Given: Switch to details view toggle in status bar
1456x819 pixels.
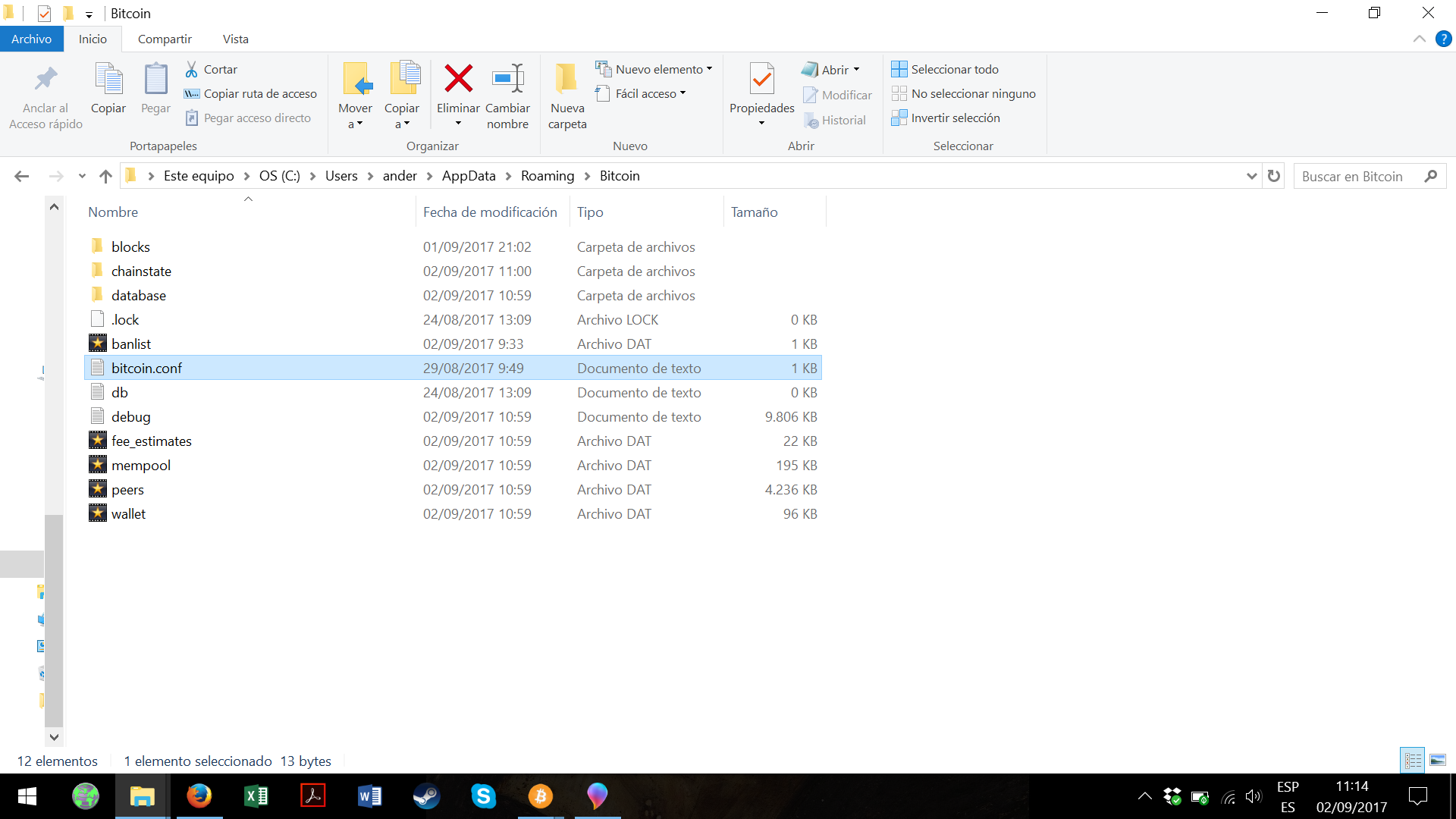Looking at the screenshot, I should tap(1413, 760).
